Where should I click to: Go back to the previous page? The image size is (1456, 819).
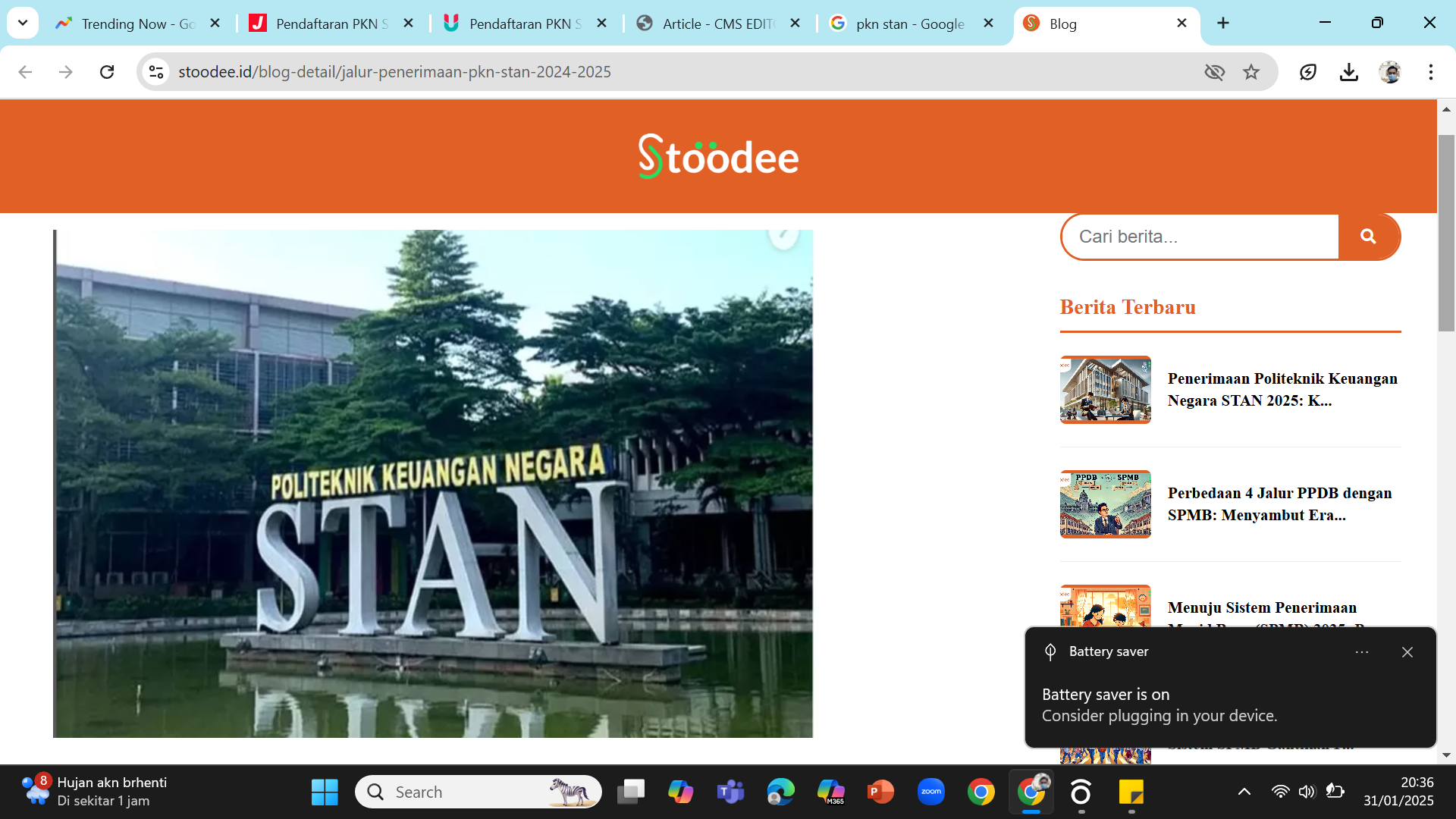[x=25, y=72]
